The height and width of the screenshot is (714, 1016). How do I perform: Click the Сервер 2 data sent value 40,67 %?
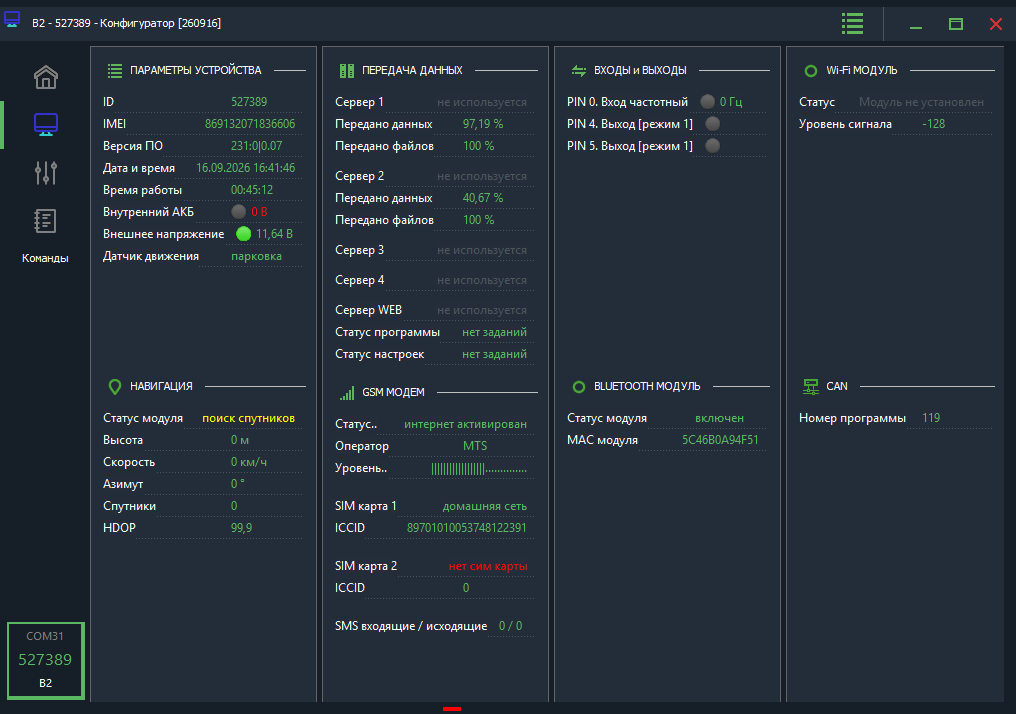pos(483,198)
